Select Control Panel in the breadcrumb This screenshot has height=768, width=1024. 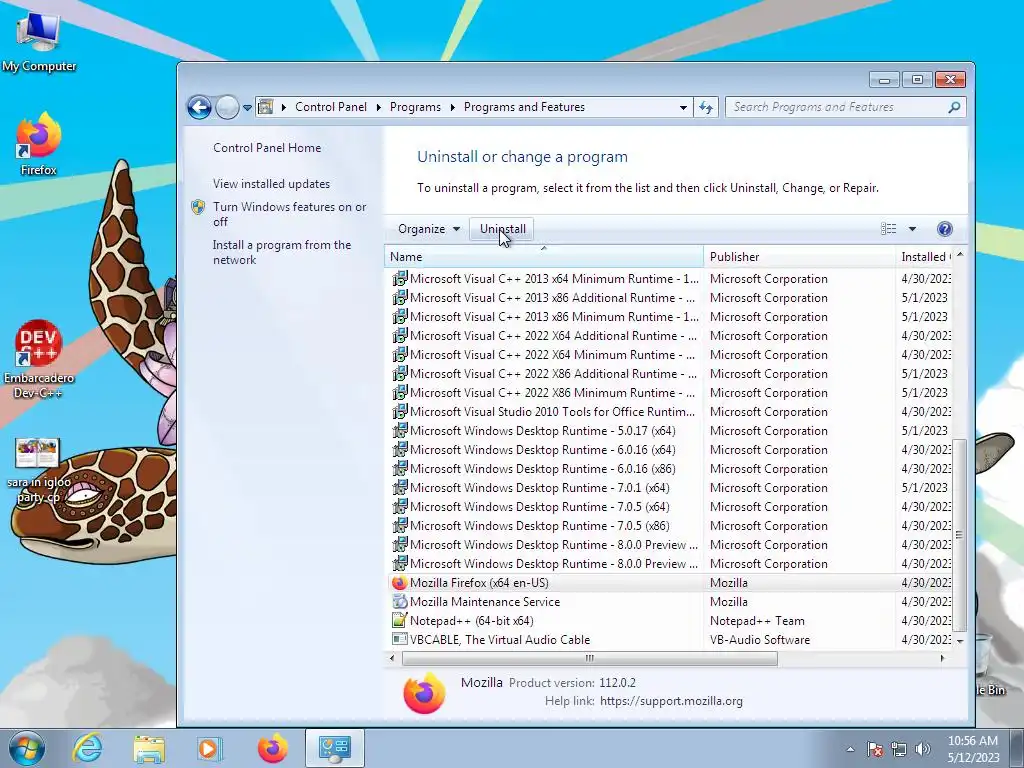(330, 107)
